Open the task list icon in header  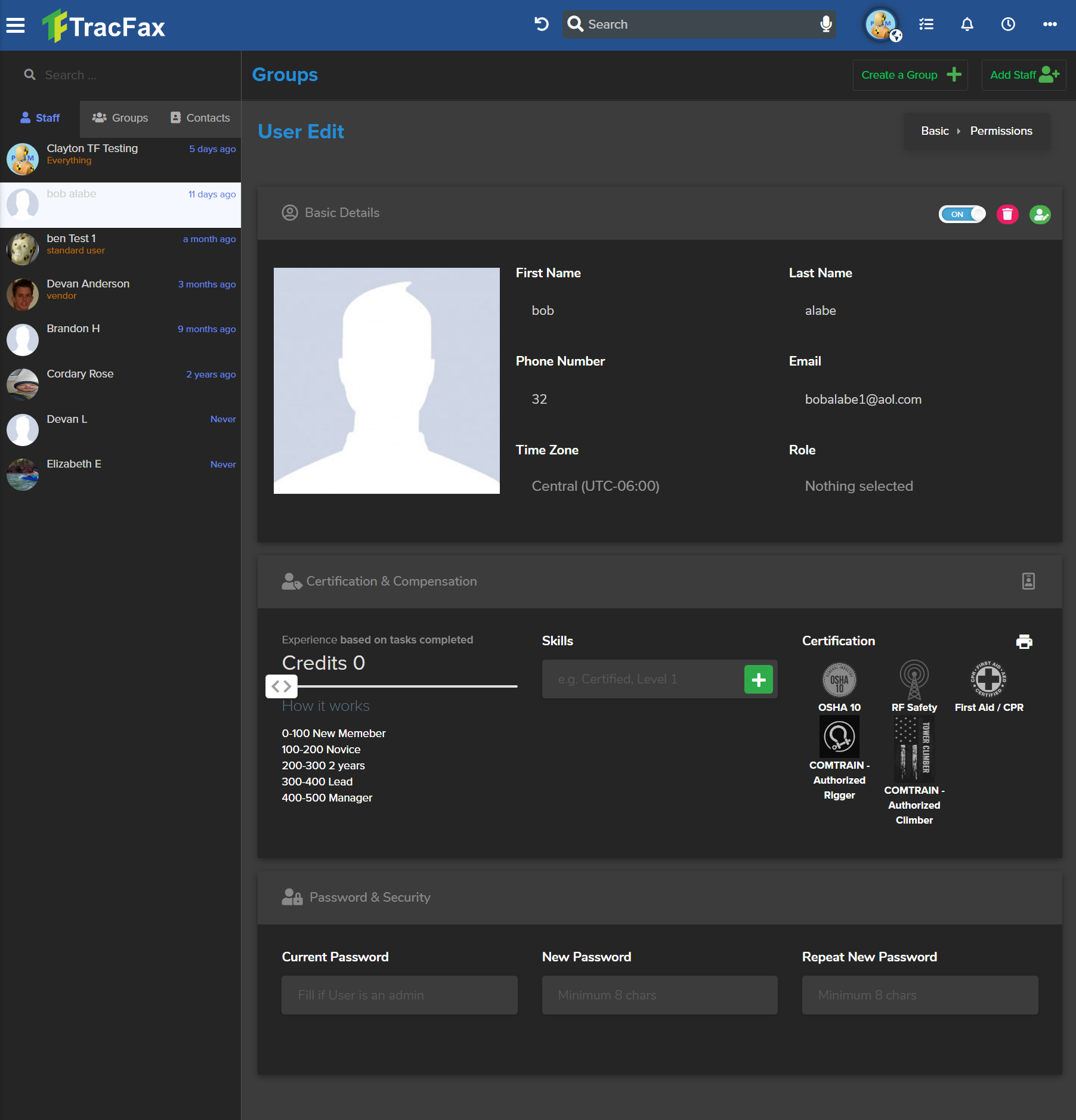[926, 24]
